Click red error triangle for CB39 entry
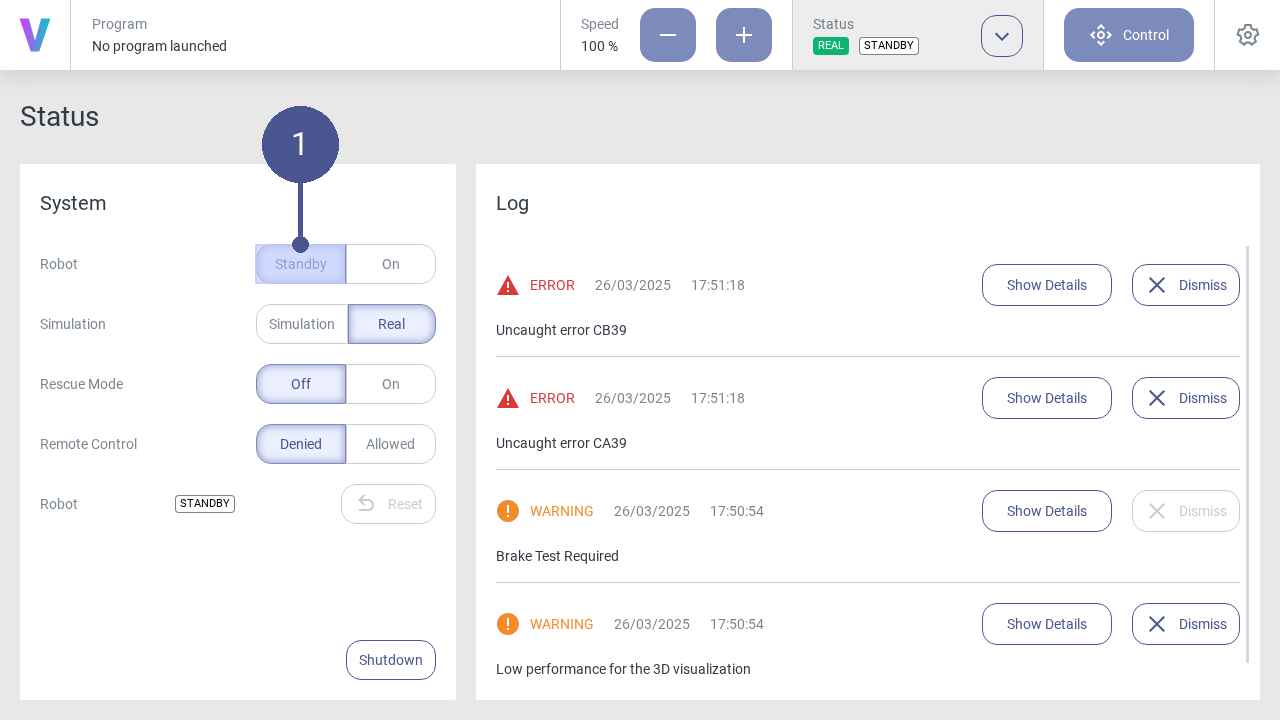Screen dimensions: 1280x720 (x=508, y=285)
